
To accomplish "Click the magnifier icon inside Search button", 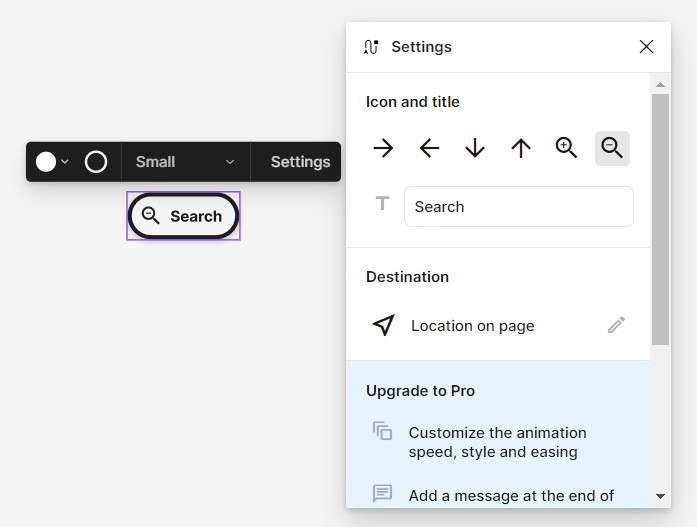I will click(x=150, y=216).
